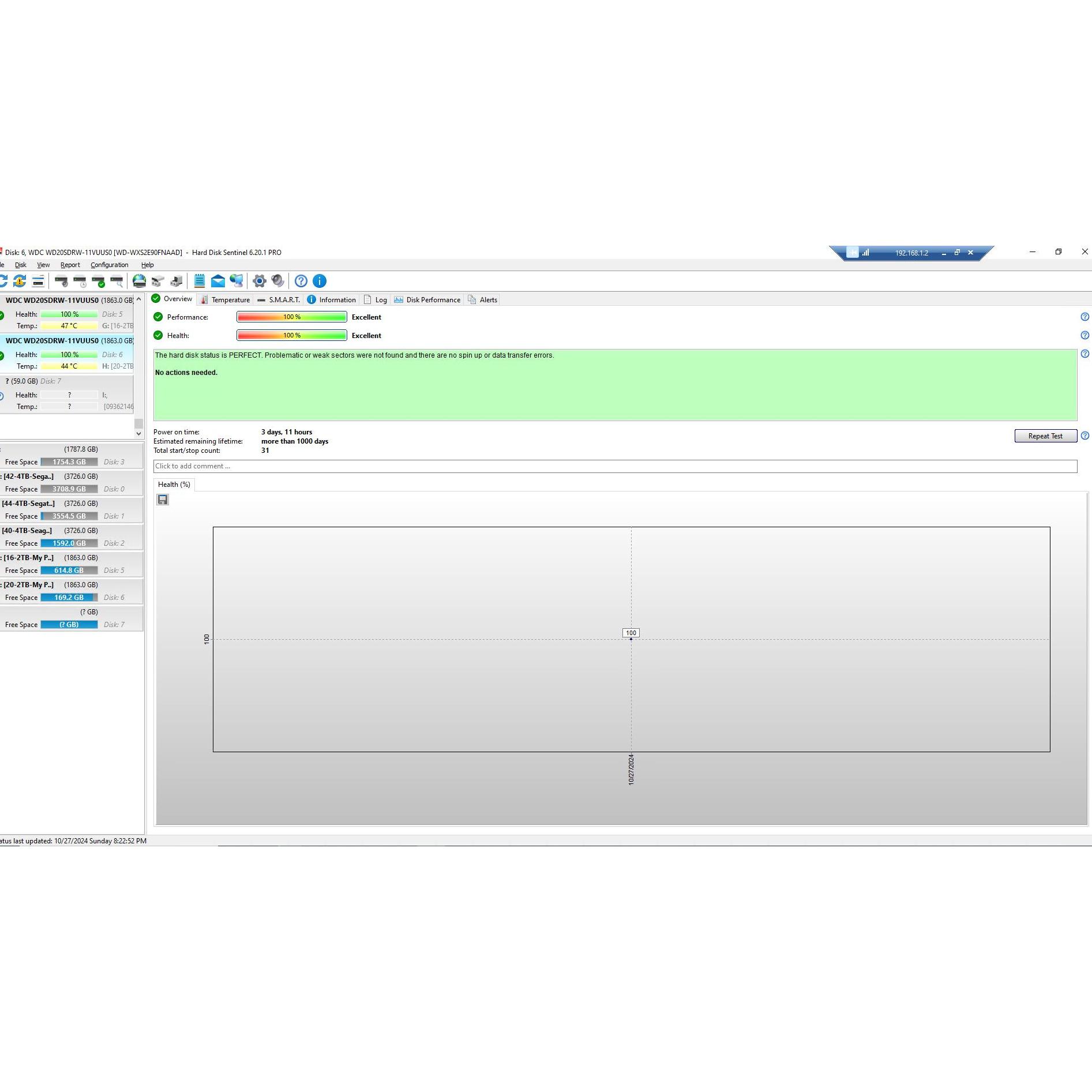This screenshot has width=1092, height=1092.
Task: Pin the remote desktop connection bar
Action: coord(852,253)
